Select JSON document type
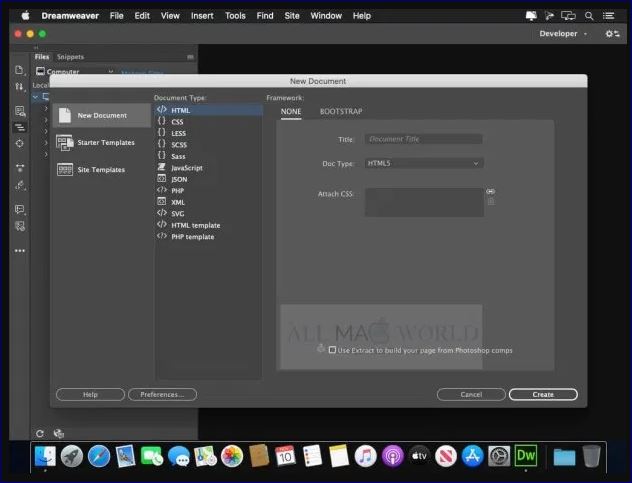The image size is (632, 483). coord(209,179)
